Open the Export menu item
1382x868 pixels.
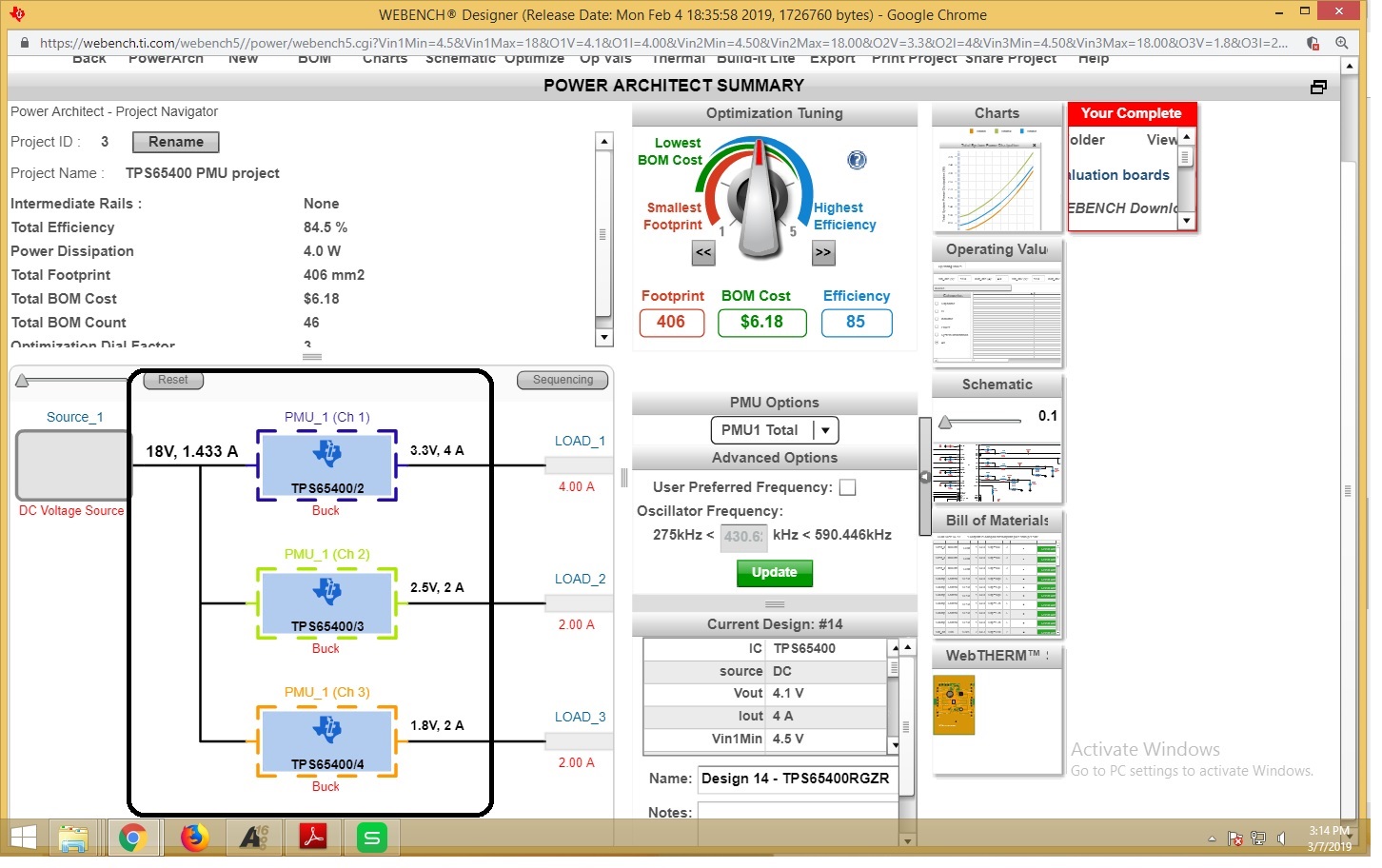click(x=832, y=57)
